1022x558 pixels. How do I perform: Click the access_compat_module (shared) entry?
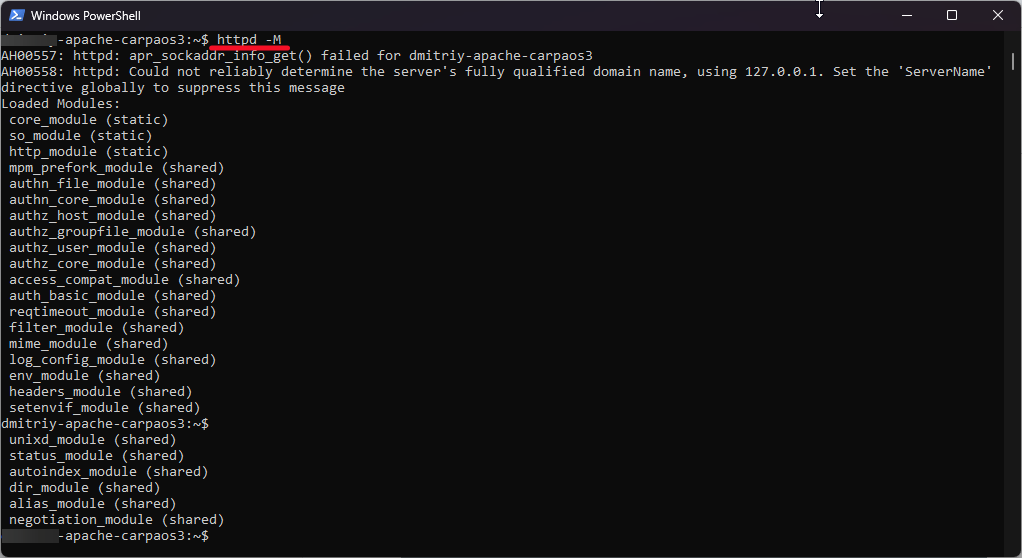(124, 280)
